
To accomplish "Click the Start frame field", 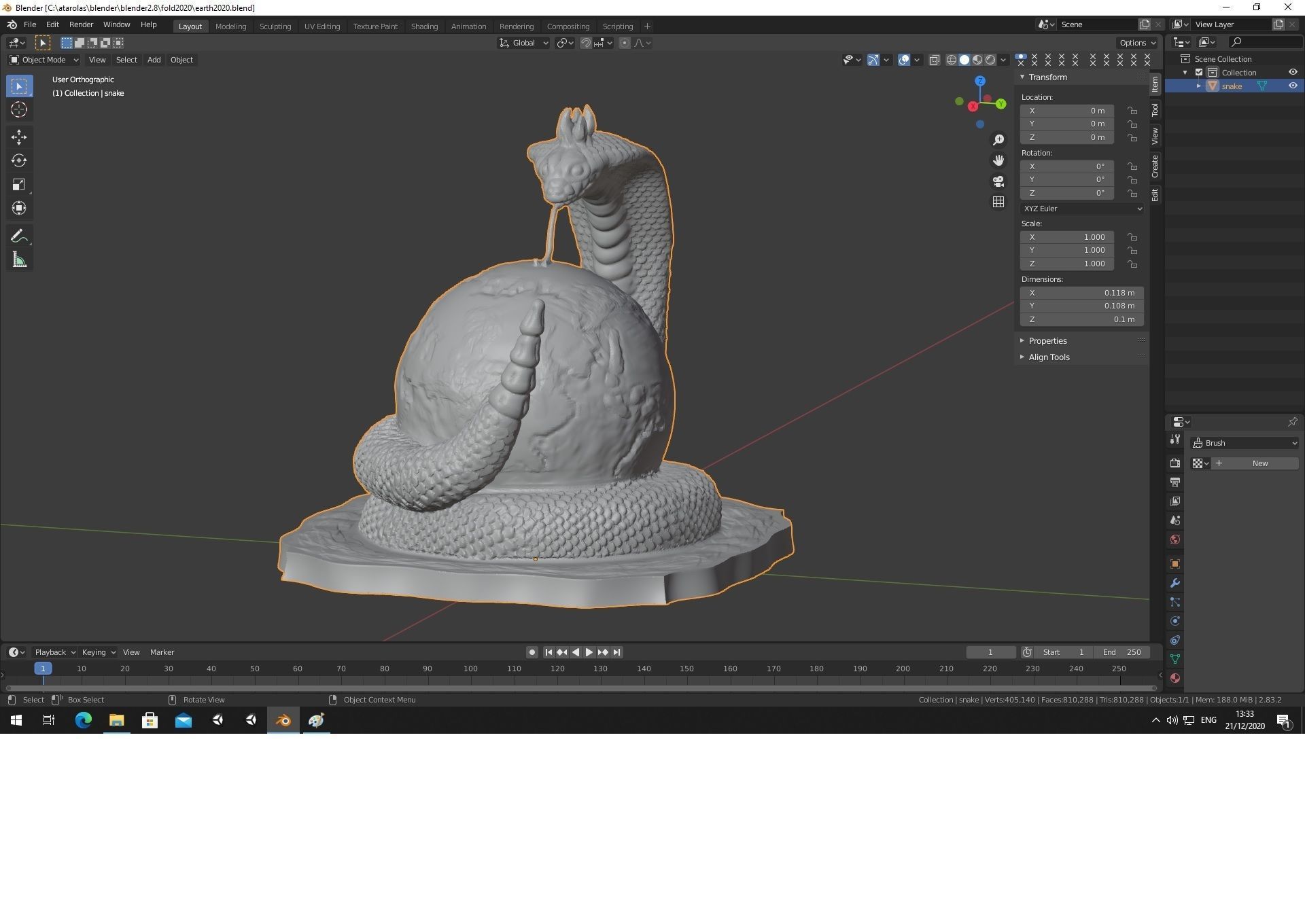I will click(1064, 652).
